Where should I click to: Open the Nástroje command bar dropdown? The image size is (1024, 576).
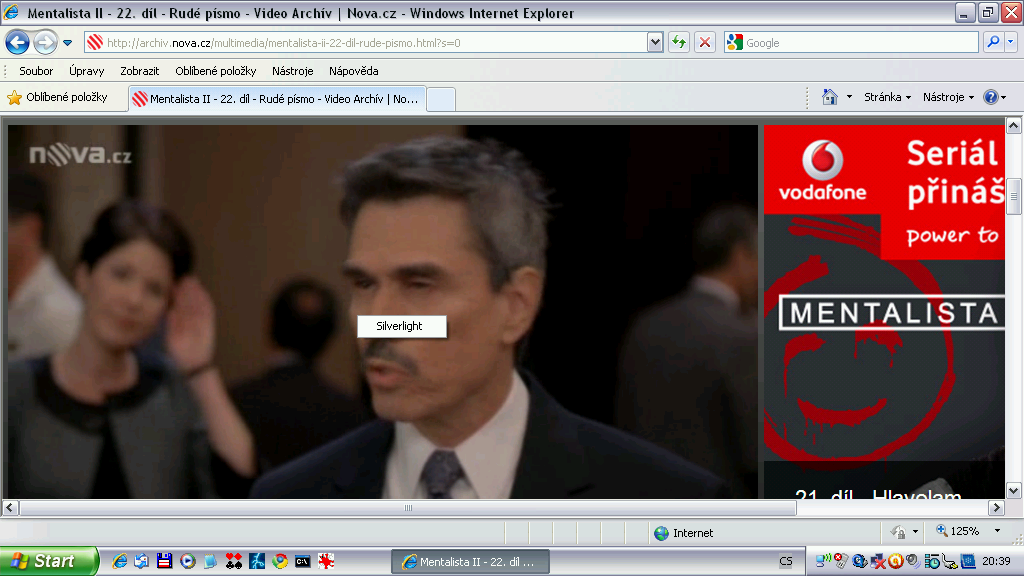click(948, 97)
